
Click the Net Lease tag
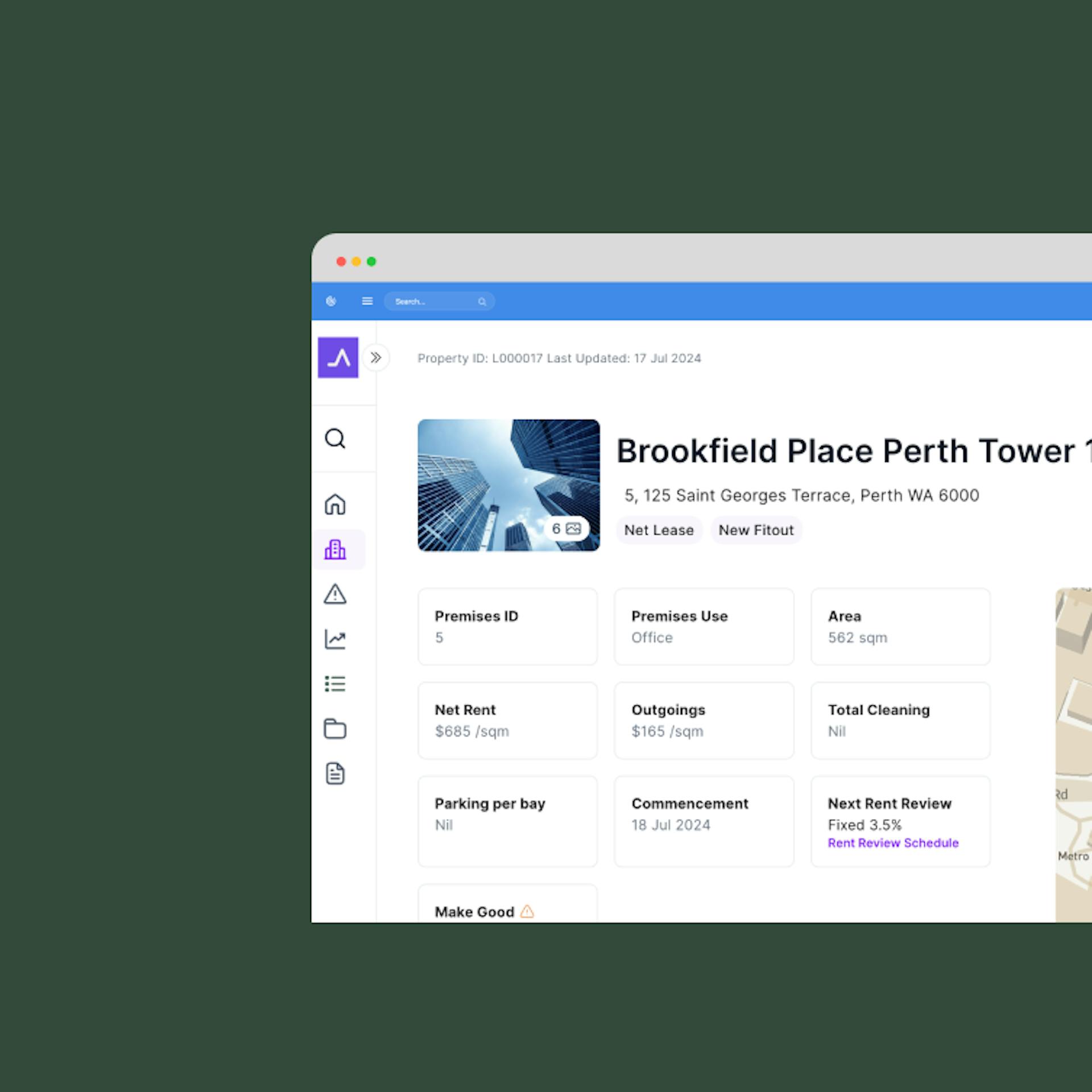[x=659, y=530]
